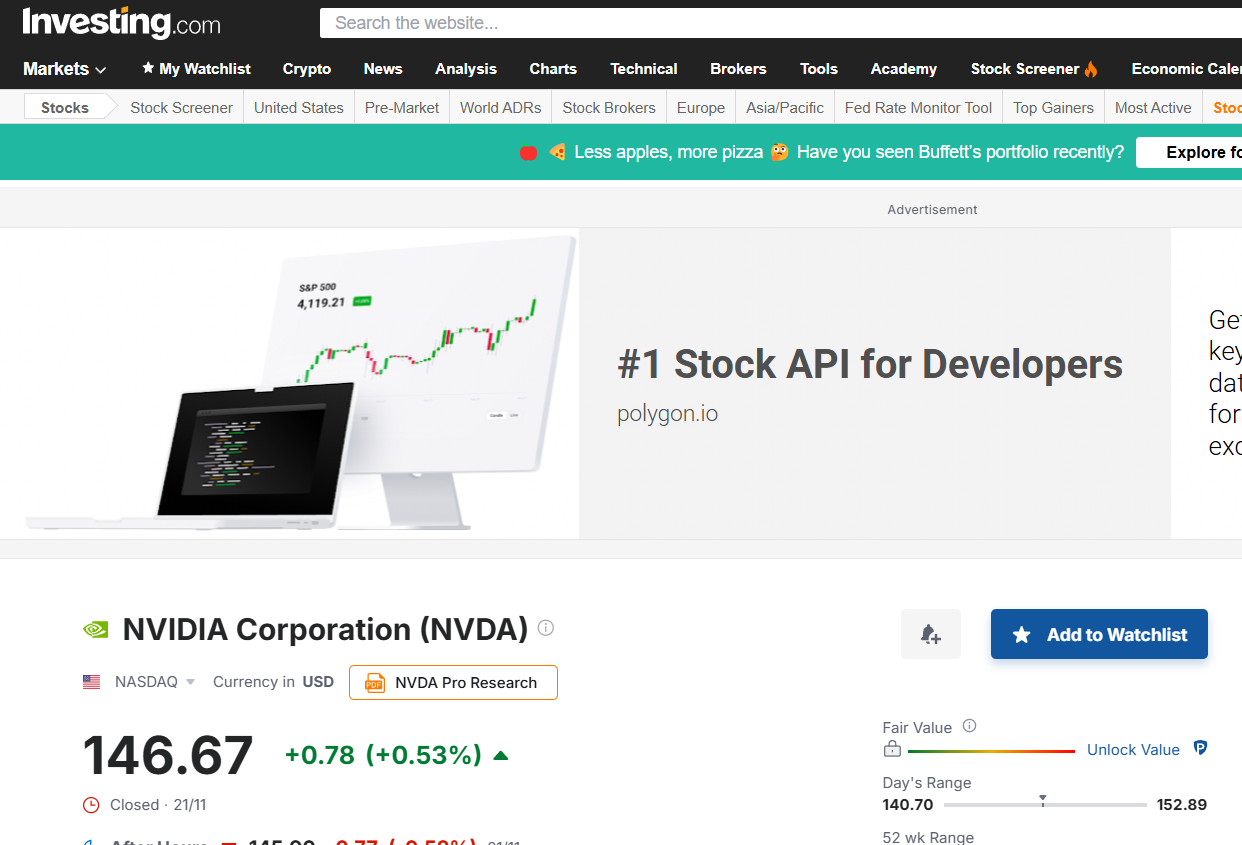This screenshot has height=845, width=1242.
Task: Select Pre-Market in sub-navigation
Action: point(402,108)
